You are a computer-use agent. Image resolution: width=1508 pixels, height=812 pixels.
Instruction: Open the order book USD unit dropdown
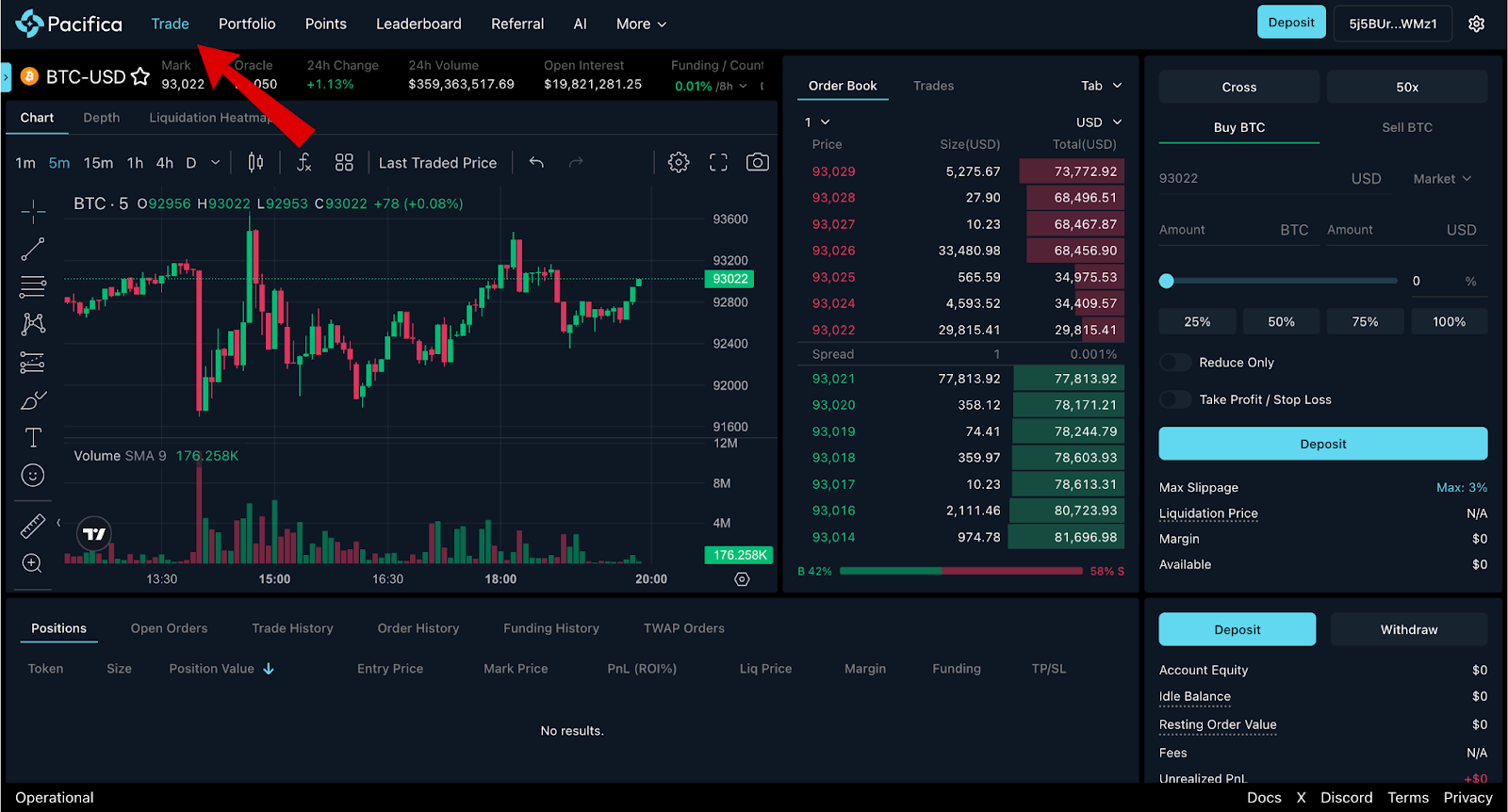(x=1099, y=122)
